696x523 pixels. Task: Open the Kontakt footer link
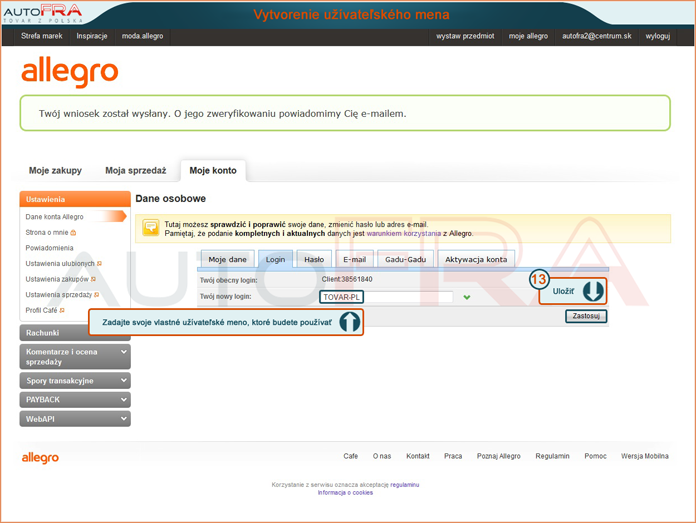418,456
